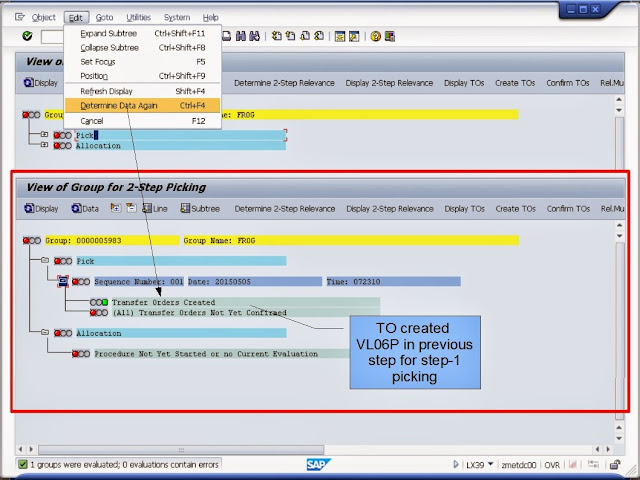Click the Line button in lower panel toolbar
Image resolution: width=640 pixels, height=480 pixels.
[155, 209]
